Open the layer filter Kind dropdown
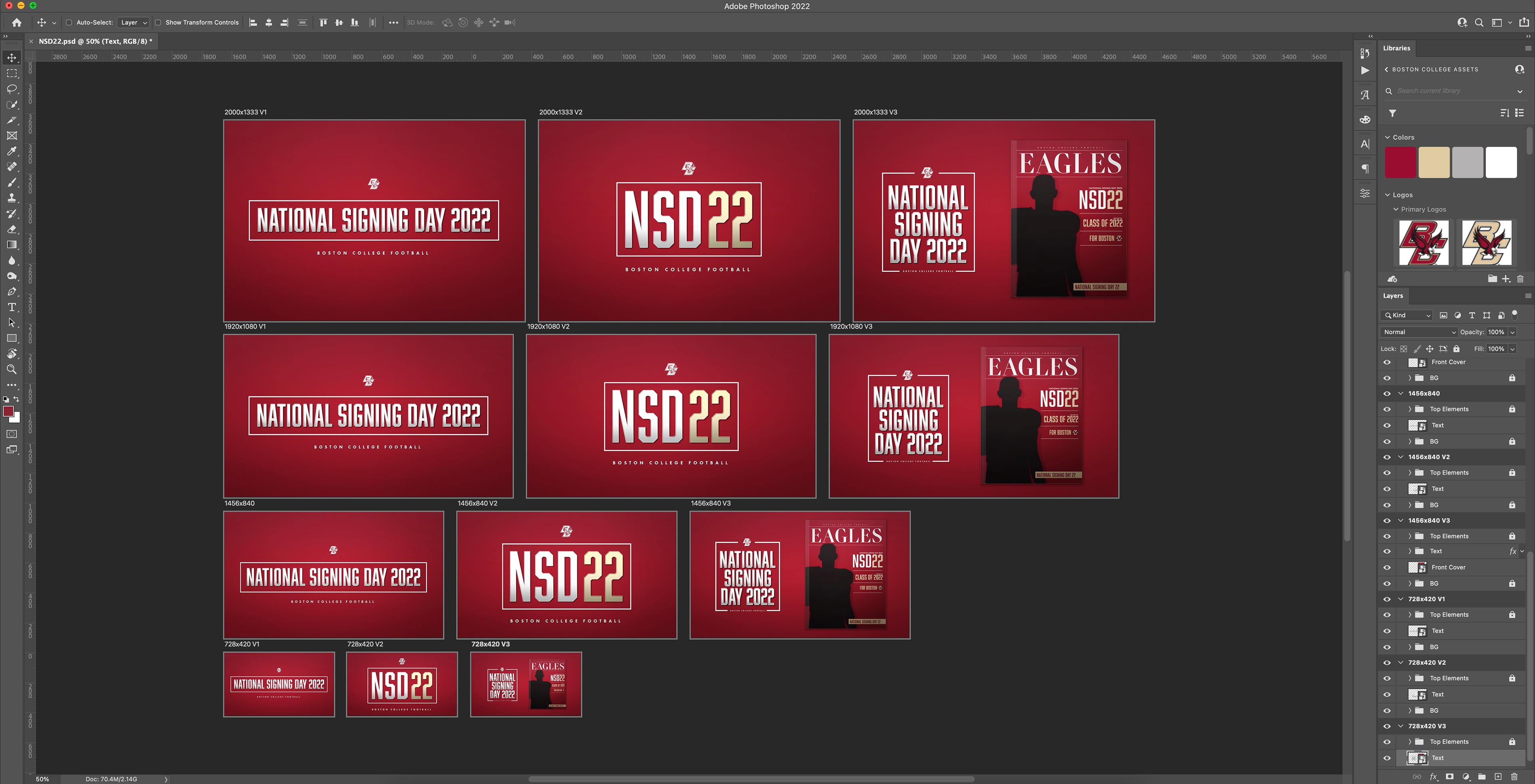Image resolution: width=1535 pixels, height=784 pixels. (x=1406, y=316)
